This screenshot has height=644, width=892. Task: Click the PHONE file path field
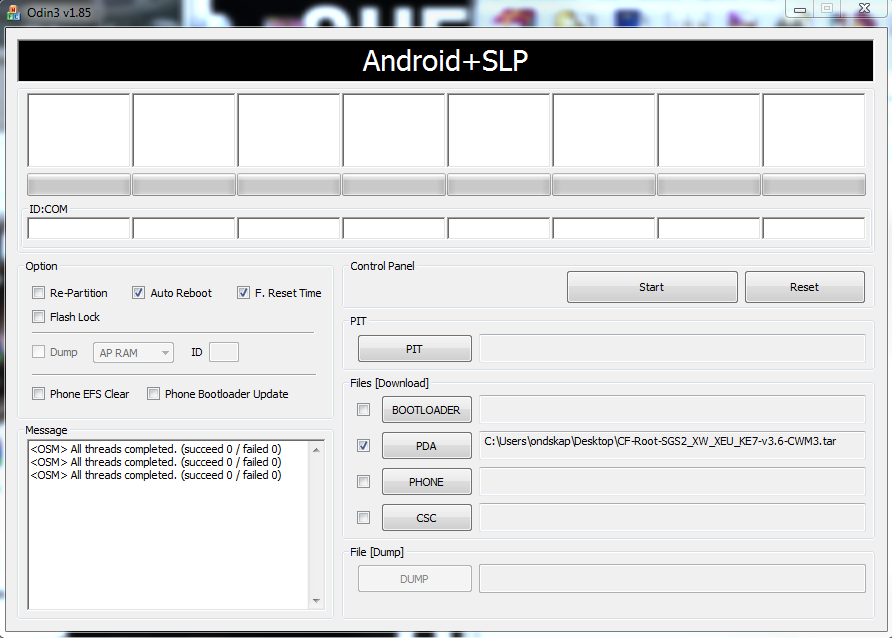tap(672, 482)
